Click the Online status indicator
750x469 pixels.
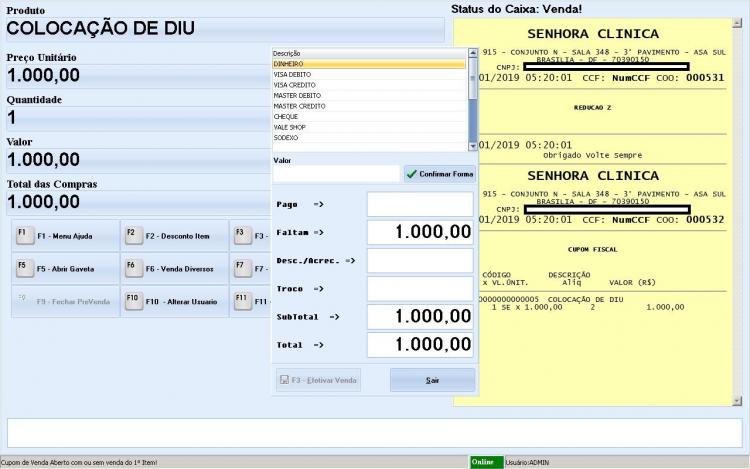click(x=486, y=462)
